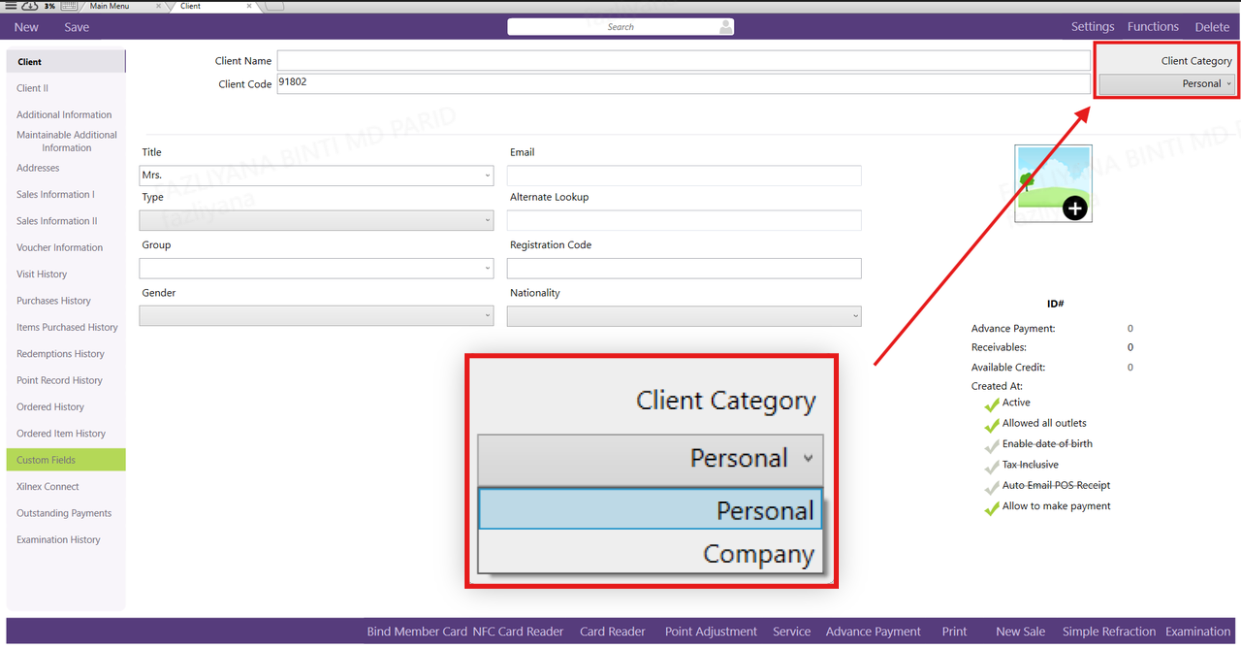Screen dimensions: 1241x647
Task: Click the Save button
Action: point(77,27)
